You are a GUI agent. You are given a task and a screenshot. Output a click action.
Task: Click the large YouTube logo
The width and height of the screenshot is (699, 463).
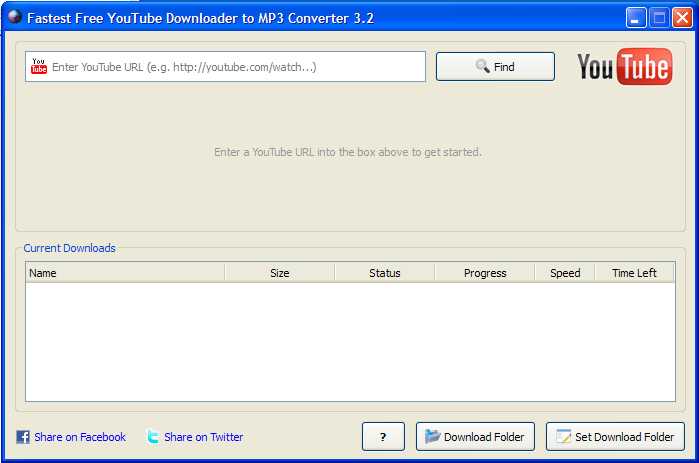[625, 67]
